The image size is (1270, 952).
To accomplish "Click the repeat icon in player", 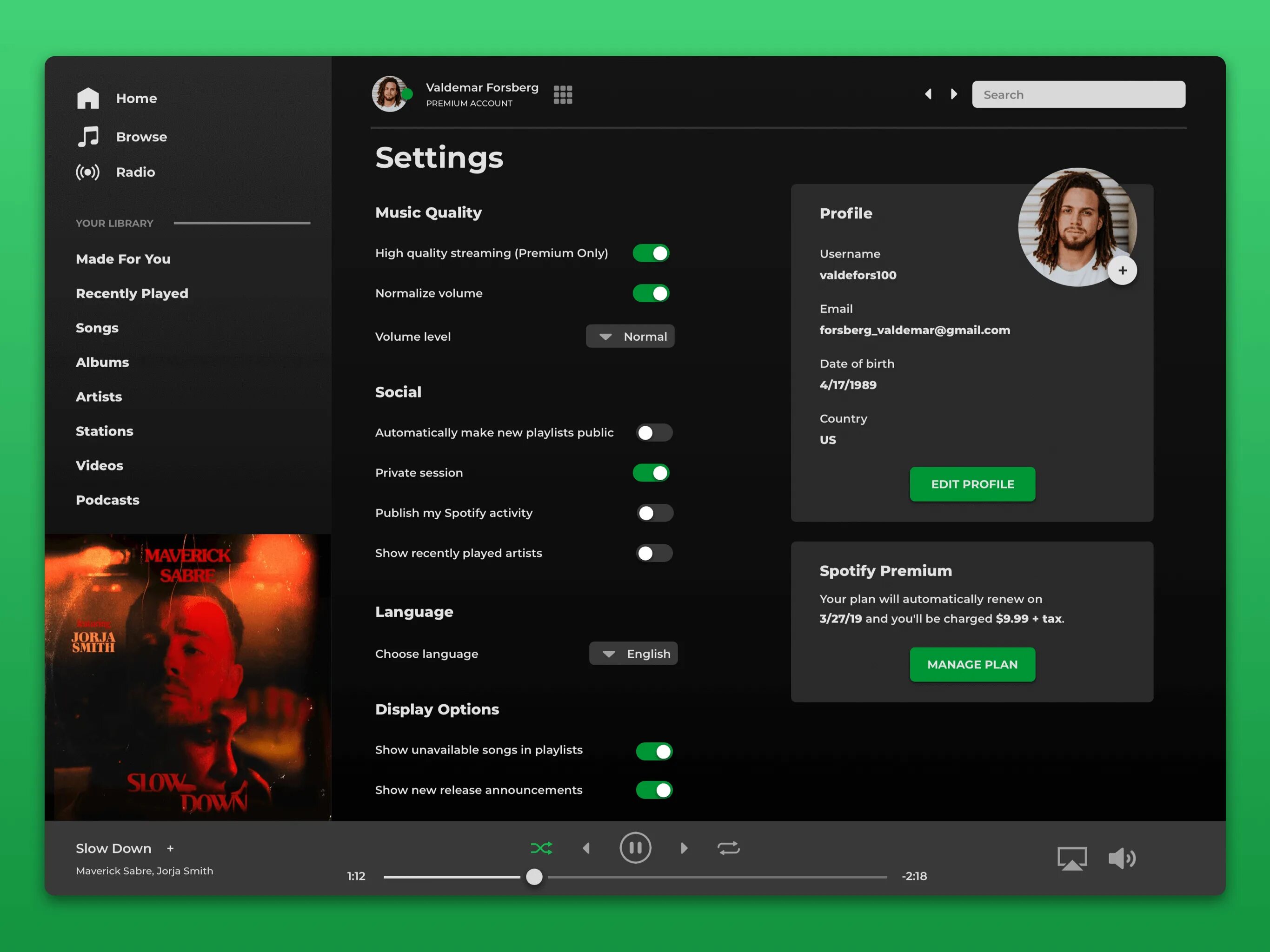I will 728,847.
